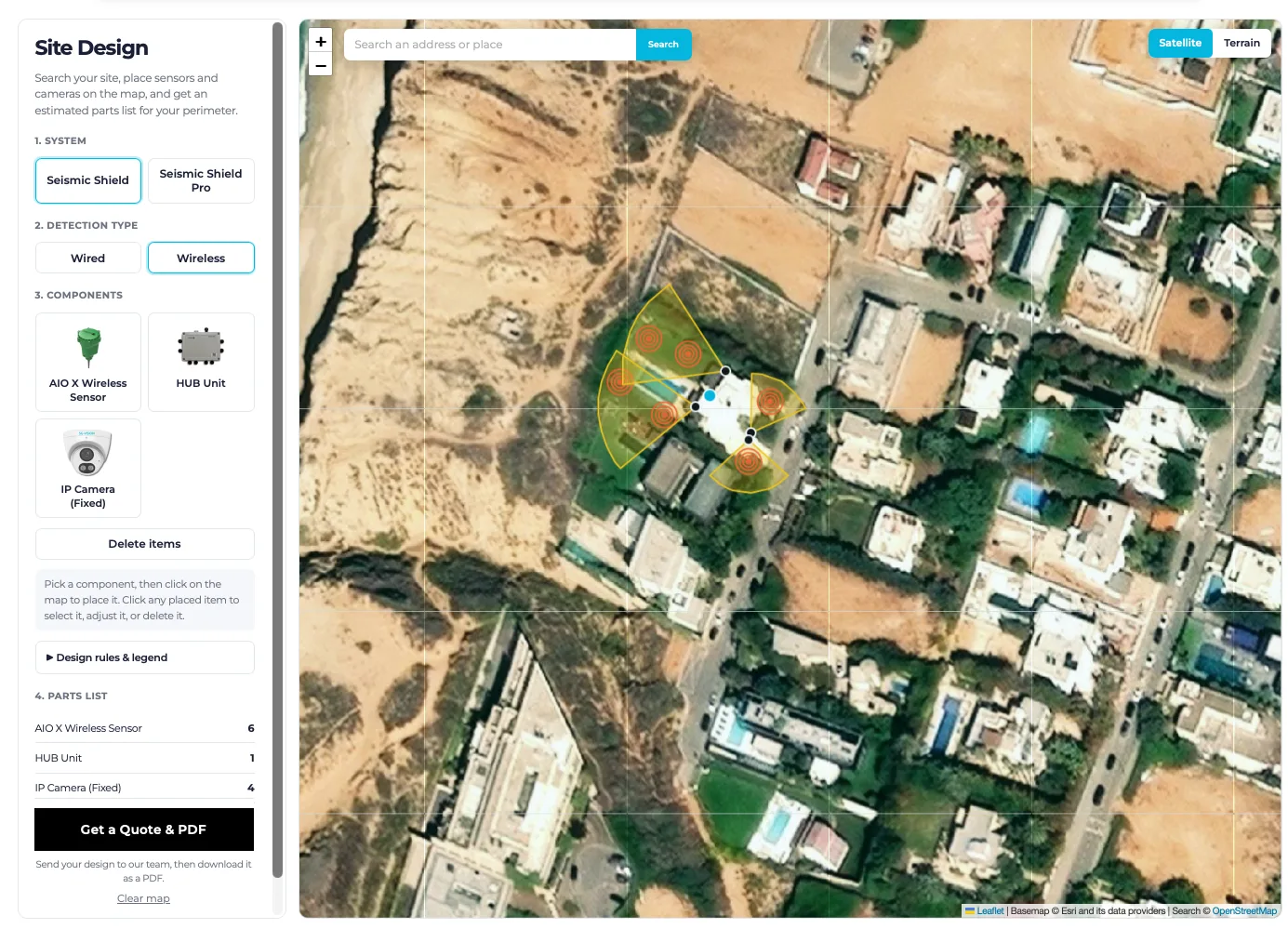1288x929 pixels.
Task: Select the blue hub marker on the map
Action: coord(710,395)
